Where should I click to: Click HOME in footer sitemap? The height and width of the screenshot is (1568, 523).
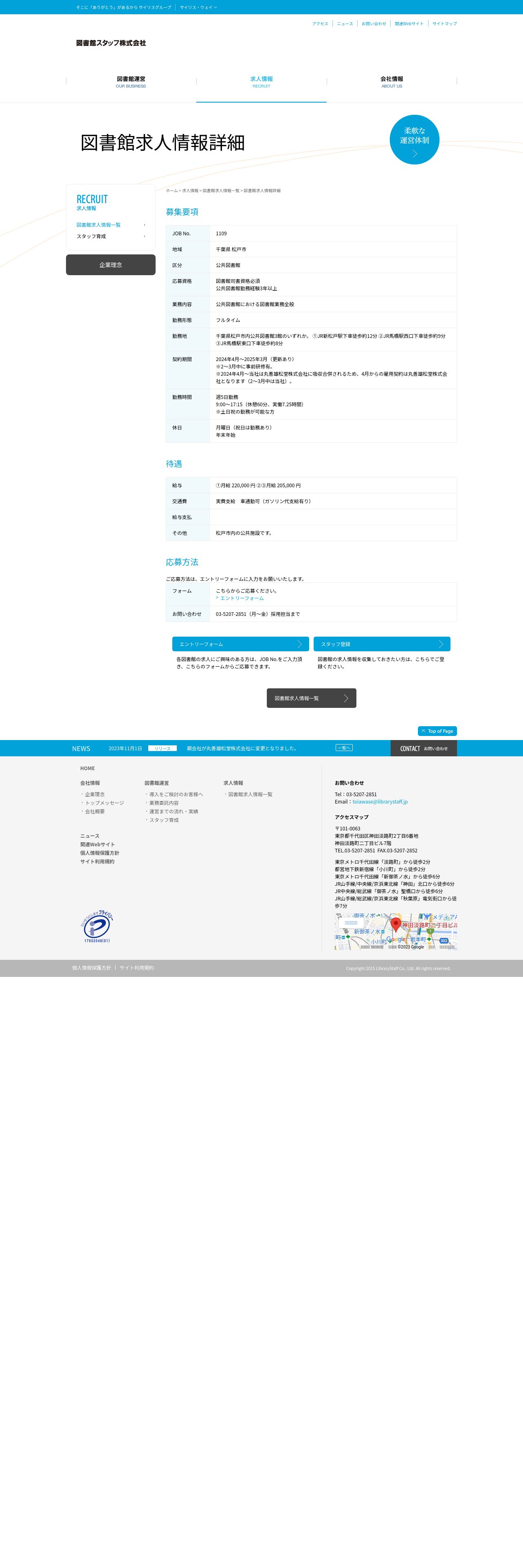click(88, 768)
